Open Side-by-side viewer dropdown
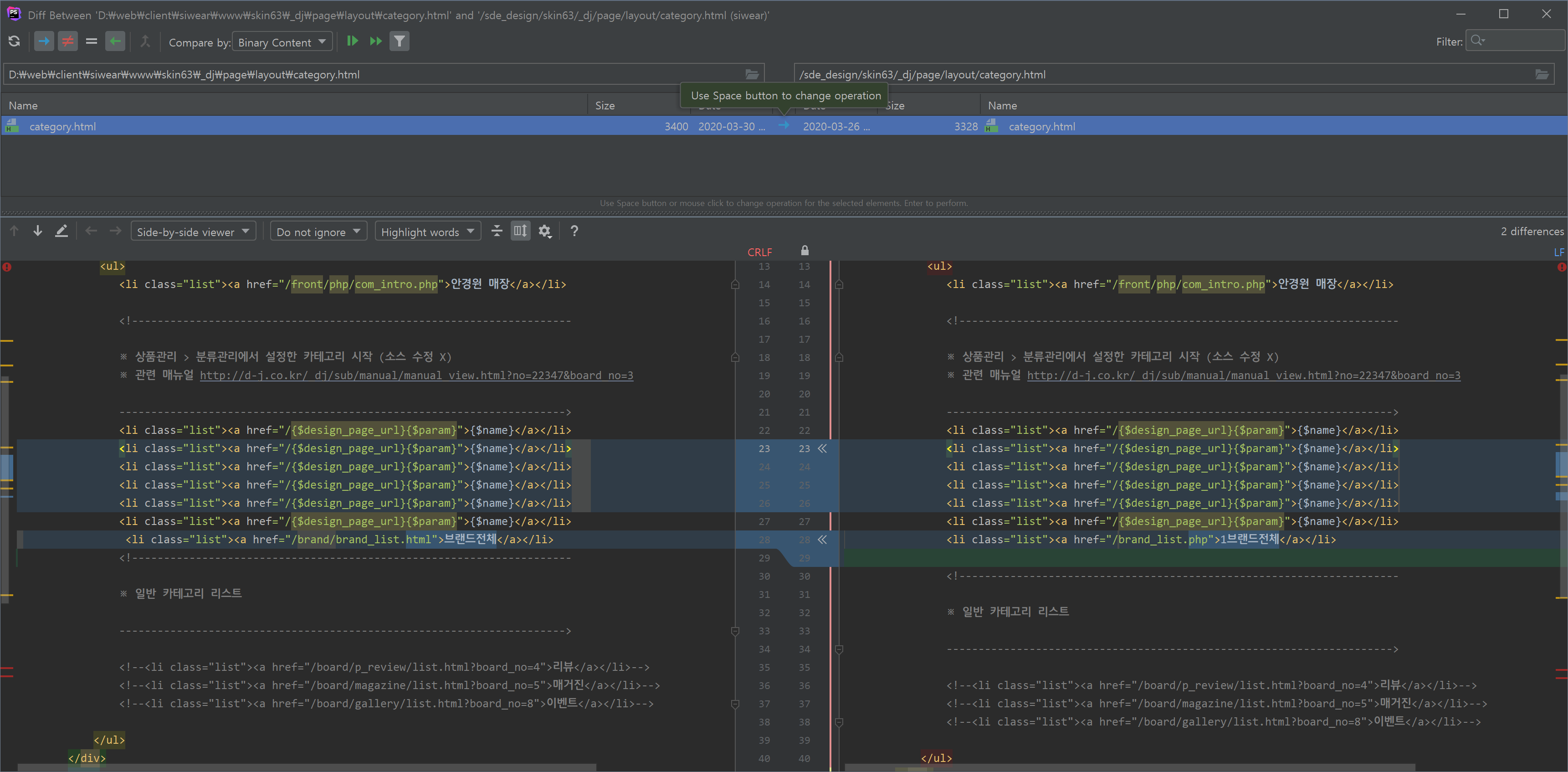Screen dimensions: 1568x772 coord(193,232)
